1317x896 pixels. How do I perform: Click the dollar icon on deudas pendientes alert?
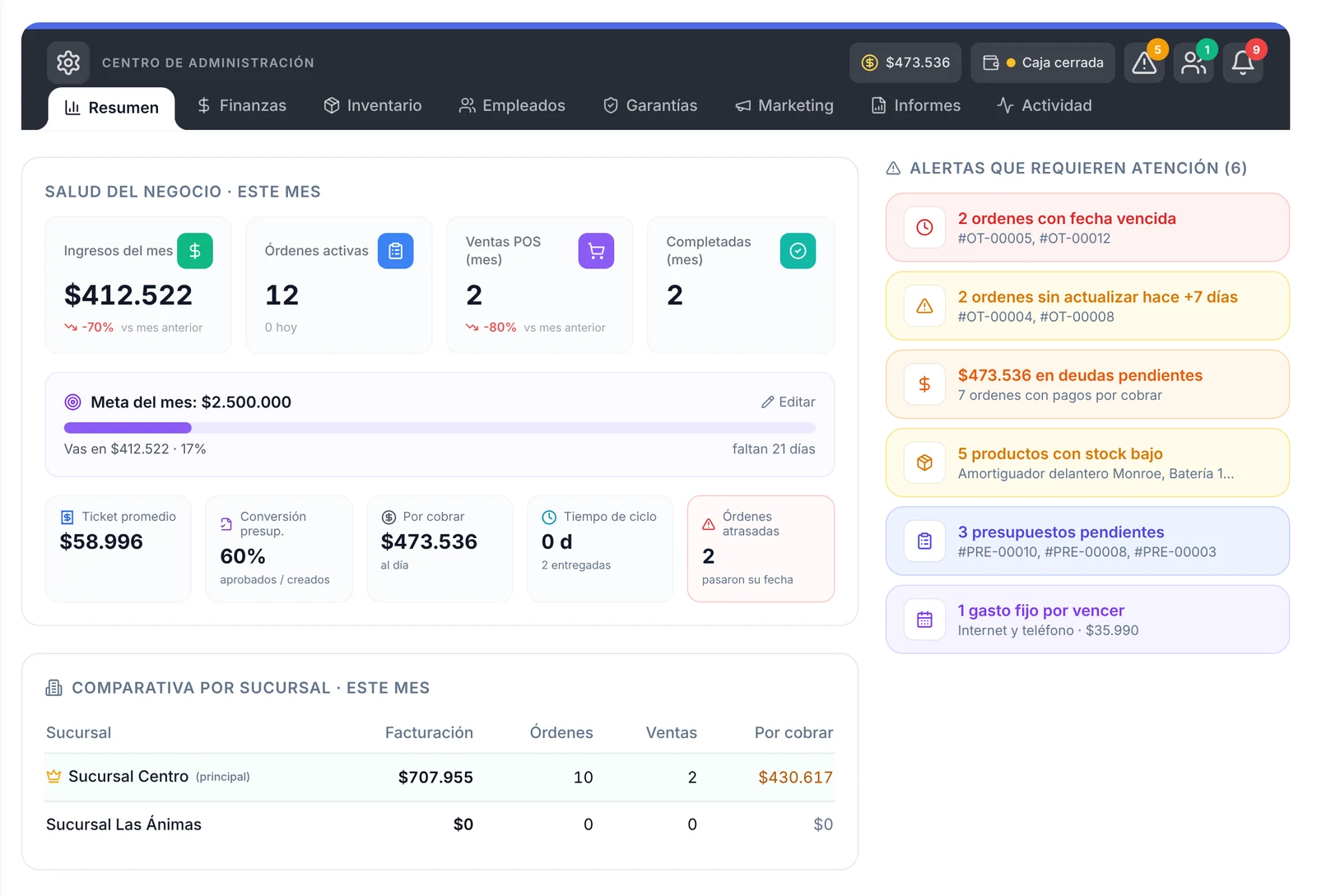(925, 384)
